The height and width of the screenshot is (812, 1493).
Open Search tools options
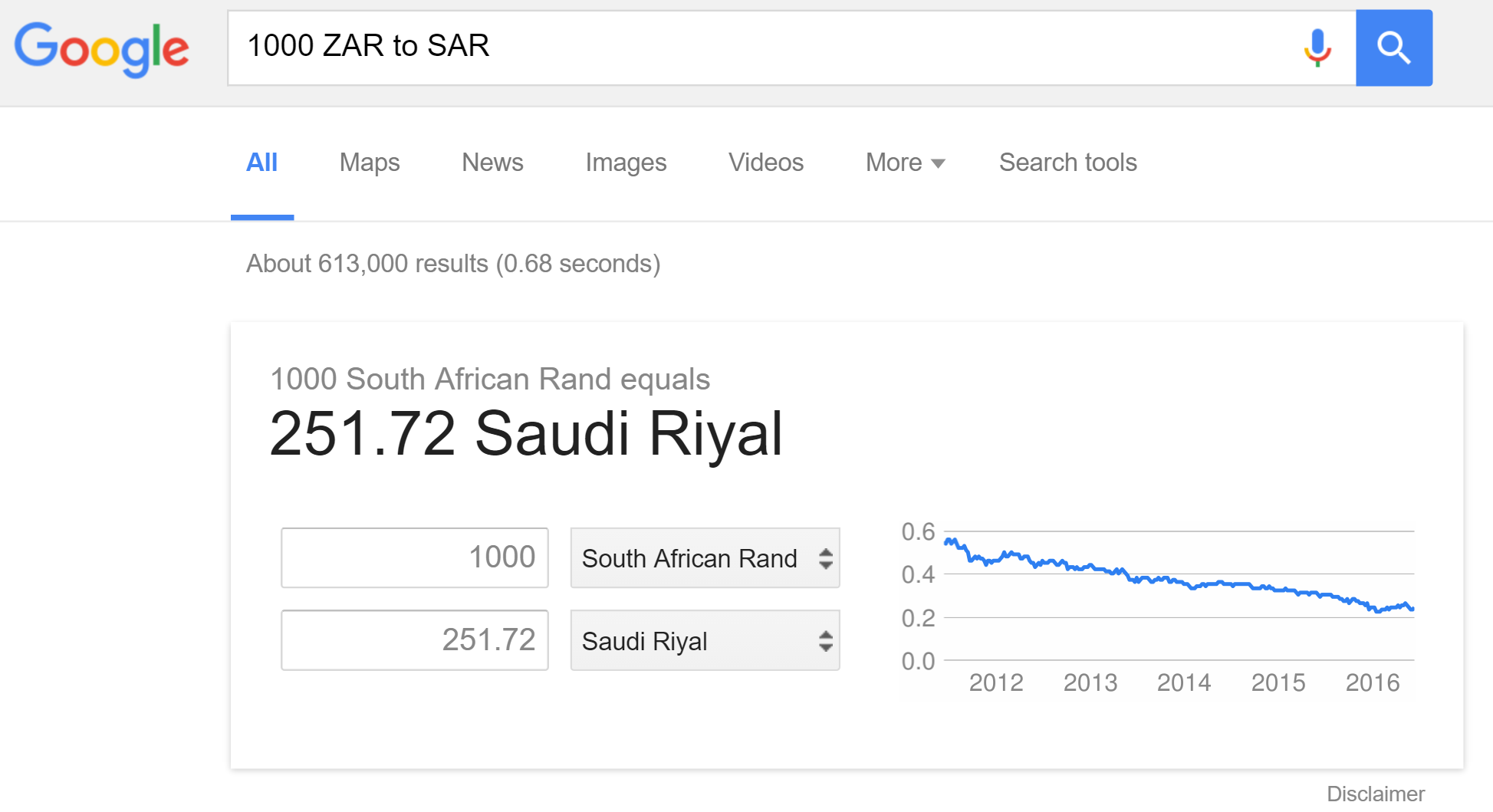(x=1067, y=163)
